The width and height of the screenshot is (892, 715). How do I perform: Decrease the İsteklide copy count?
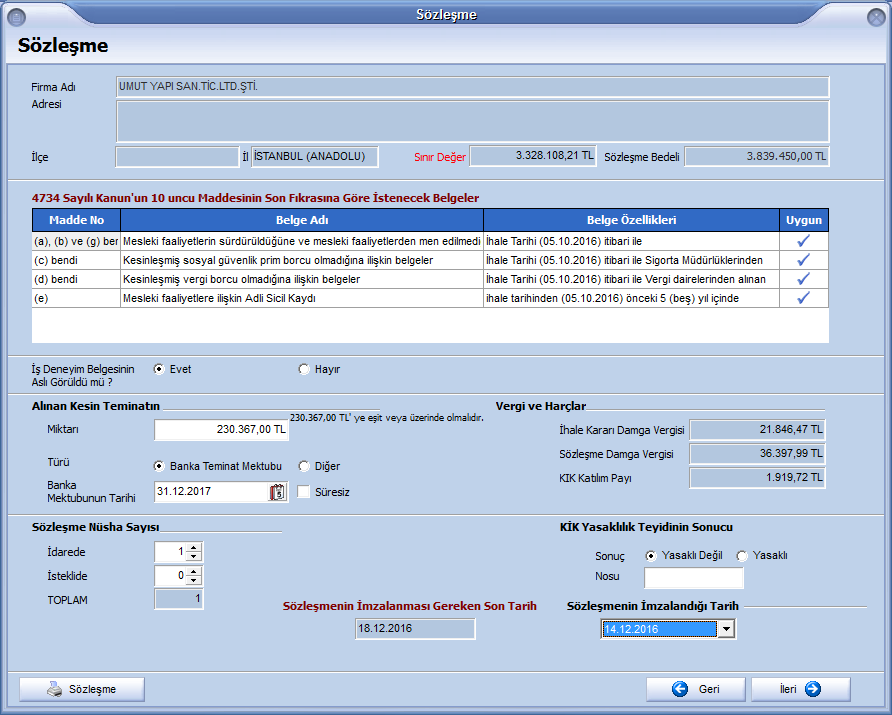pos(194,580)
